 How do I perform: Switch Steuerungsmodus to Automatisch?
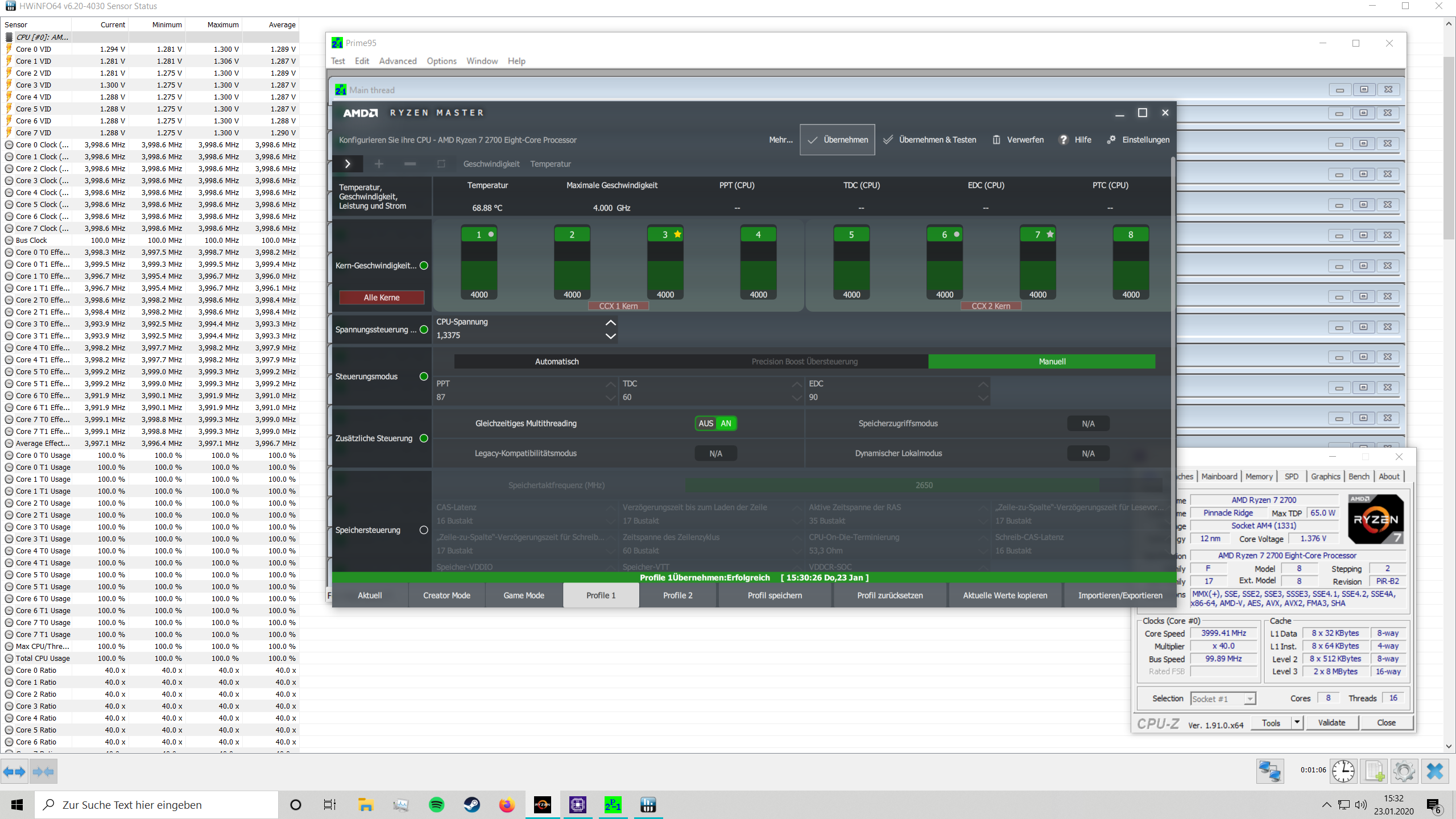(556, 361)
